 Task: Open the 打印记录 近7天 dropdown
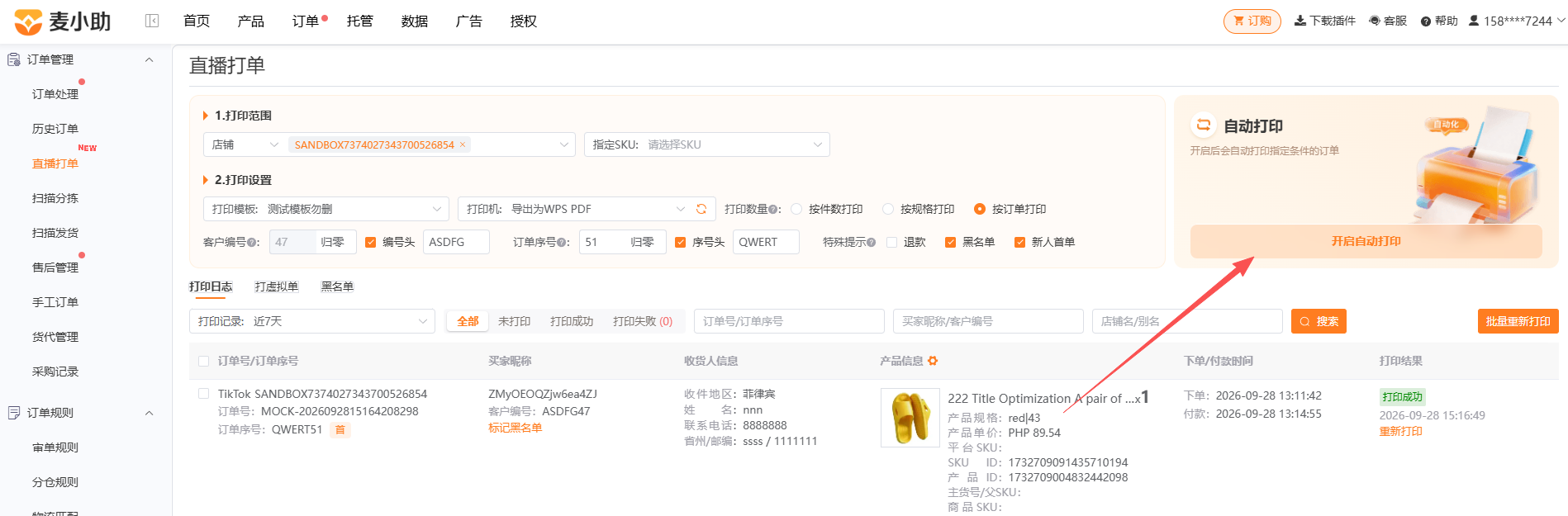point(312,321)
